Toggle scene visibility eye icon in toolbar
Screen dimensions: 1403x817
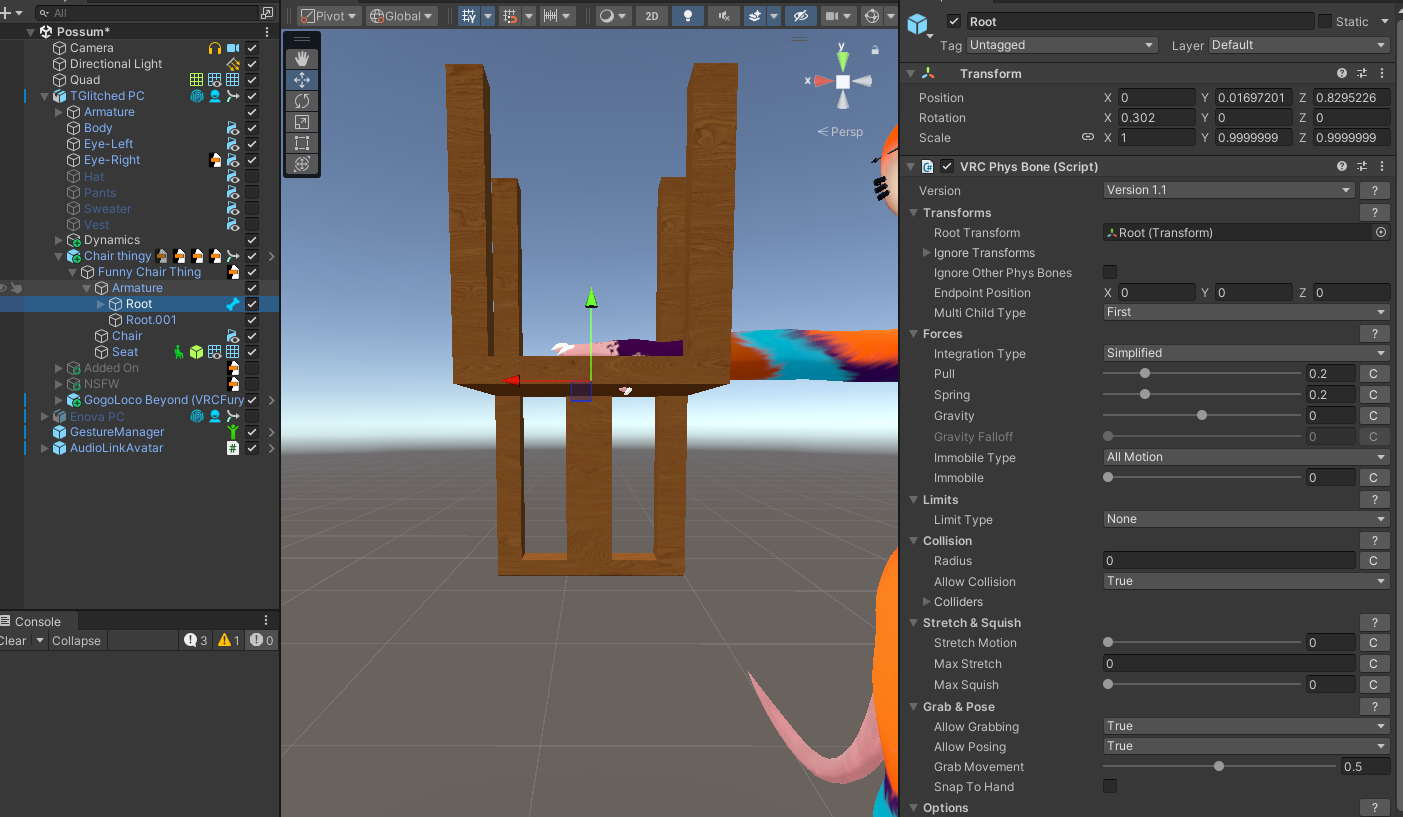tap(799, 16)
